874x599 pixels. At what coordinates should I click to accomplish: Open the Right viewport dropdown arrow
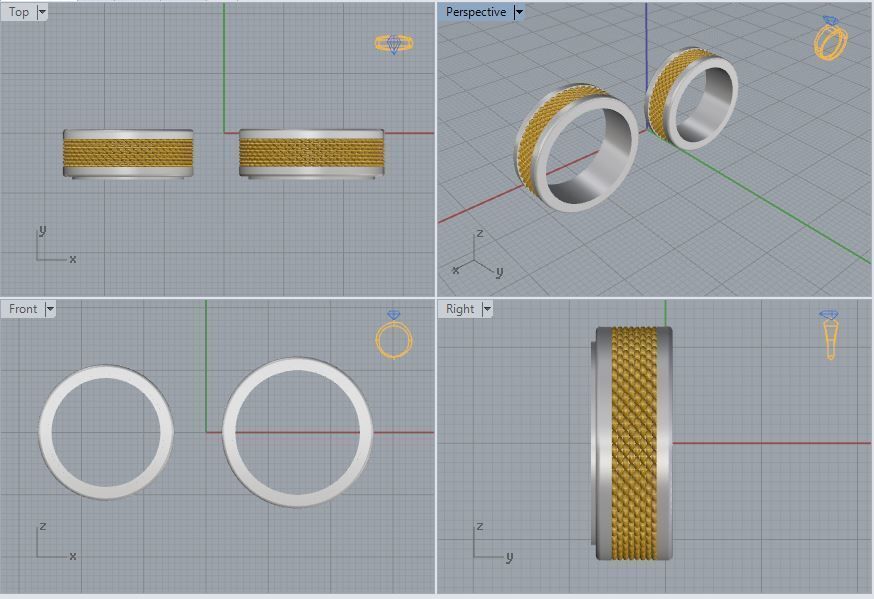(487, 309)
